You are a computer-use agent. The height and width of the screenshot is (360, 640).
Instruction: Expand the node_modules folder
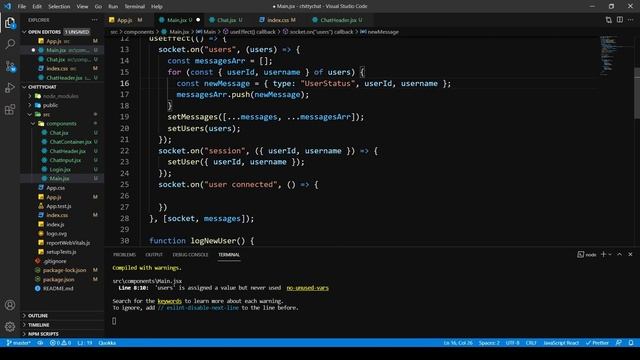point(62,96)
